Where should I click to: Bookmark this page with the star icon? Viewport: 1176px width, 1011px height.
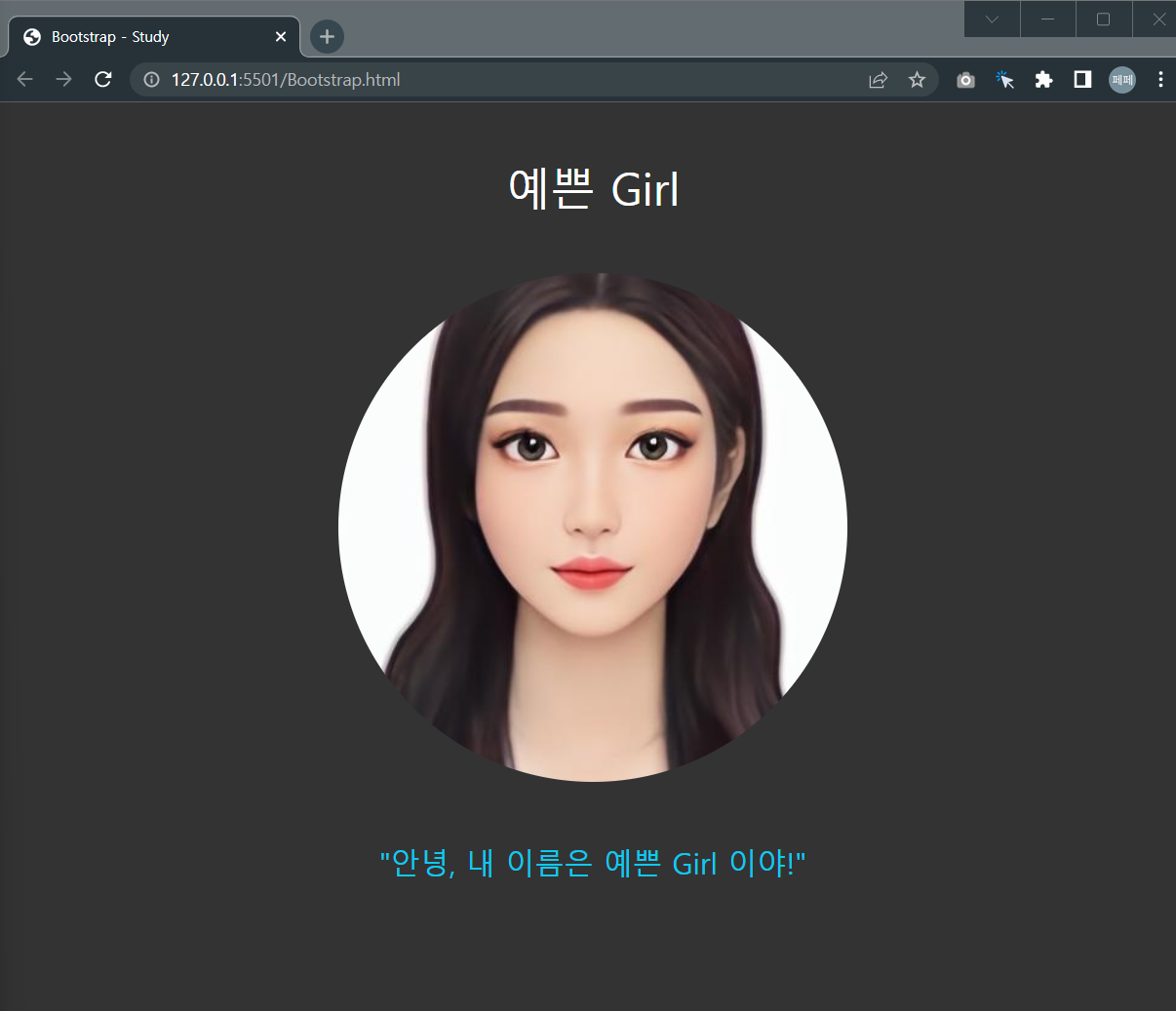pos(917,80)
